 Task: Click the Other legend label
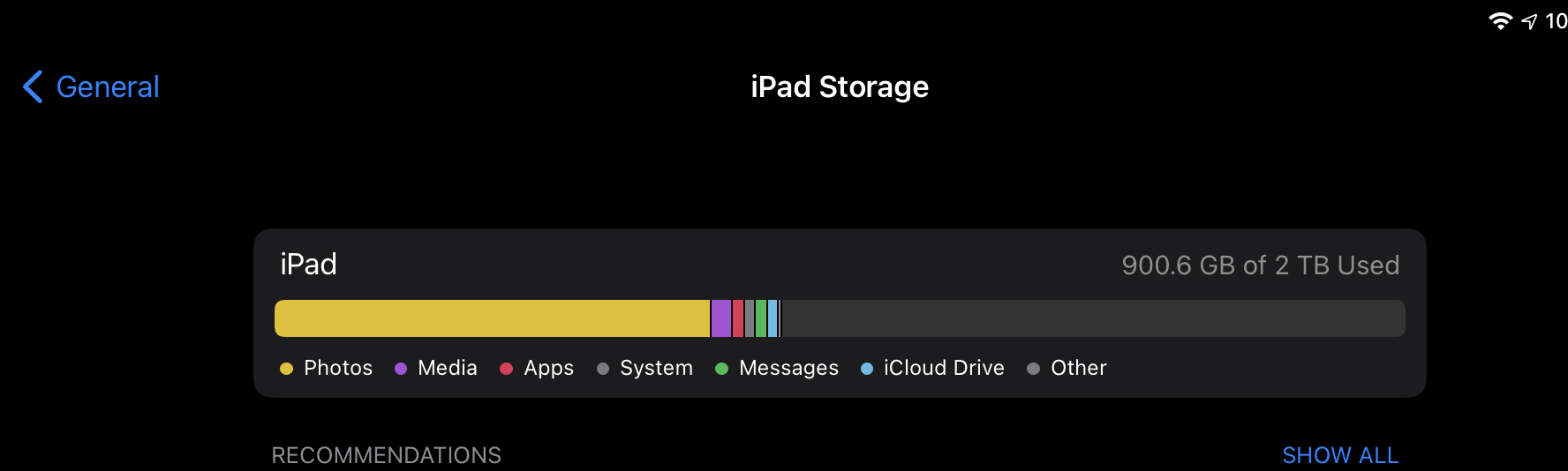(x=1078, y=368)
